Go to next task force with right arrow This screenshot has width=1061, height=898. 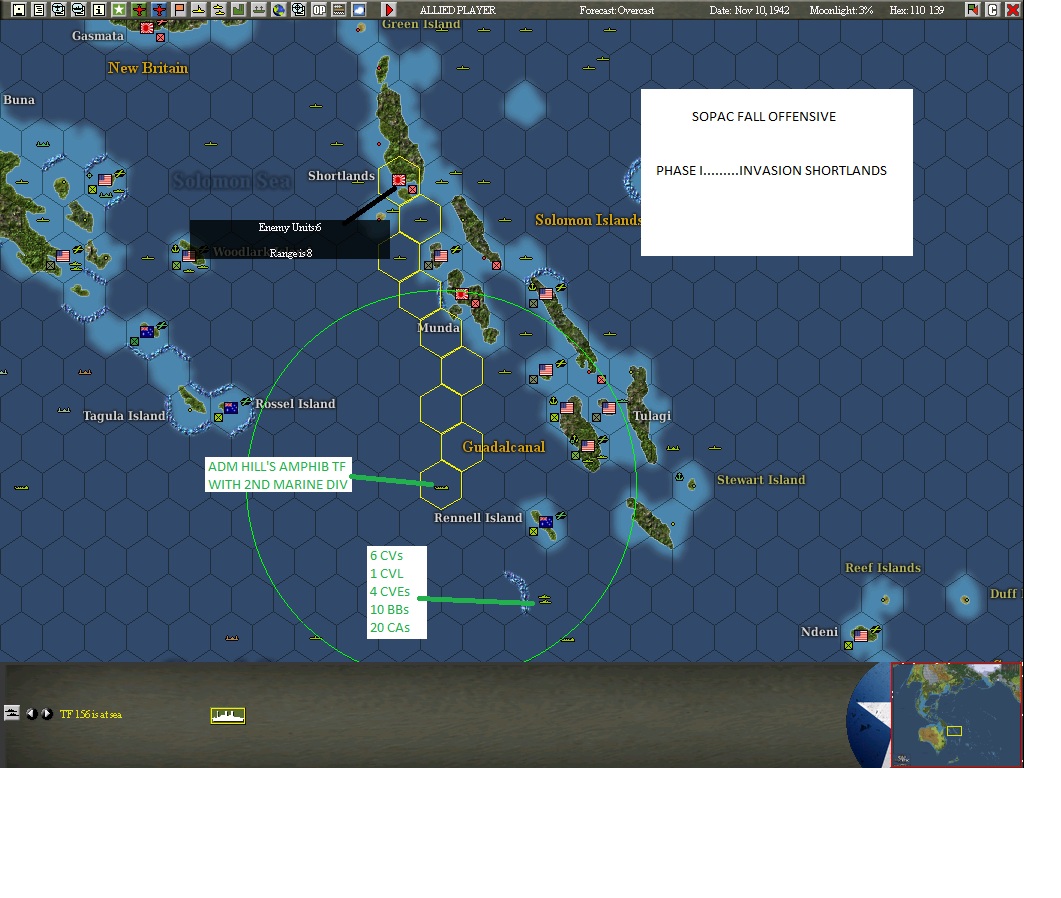pyautogui.click(x=46, y=713)
